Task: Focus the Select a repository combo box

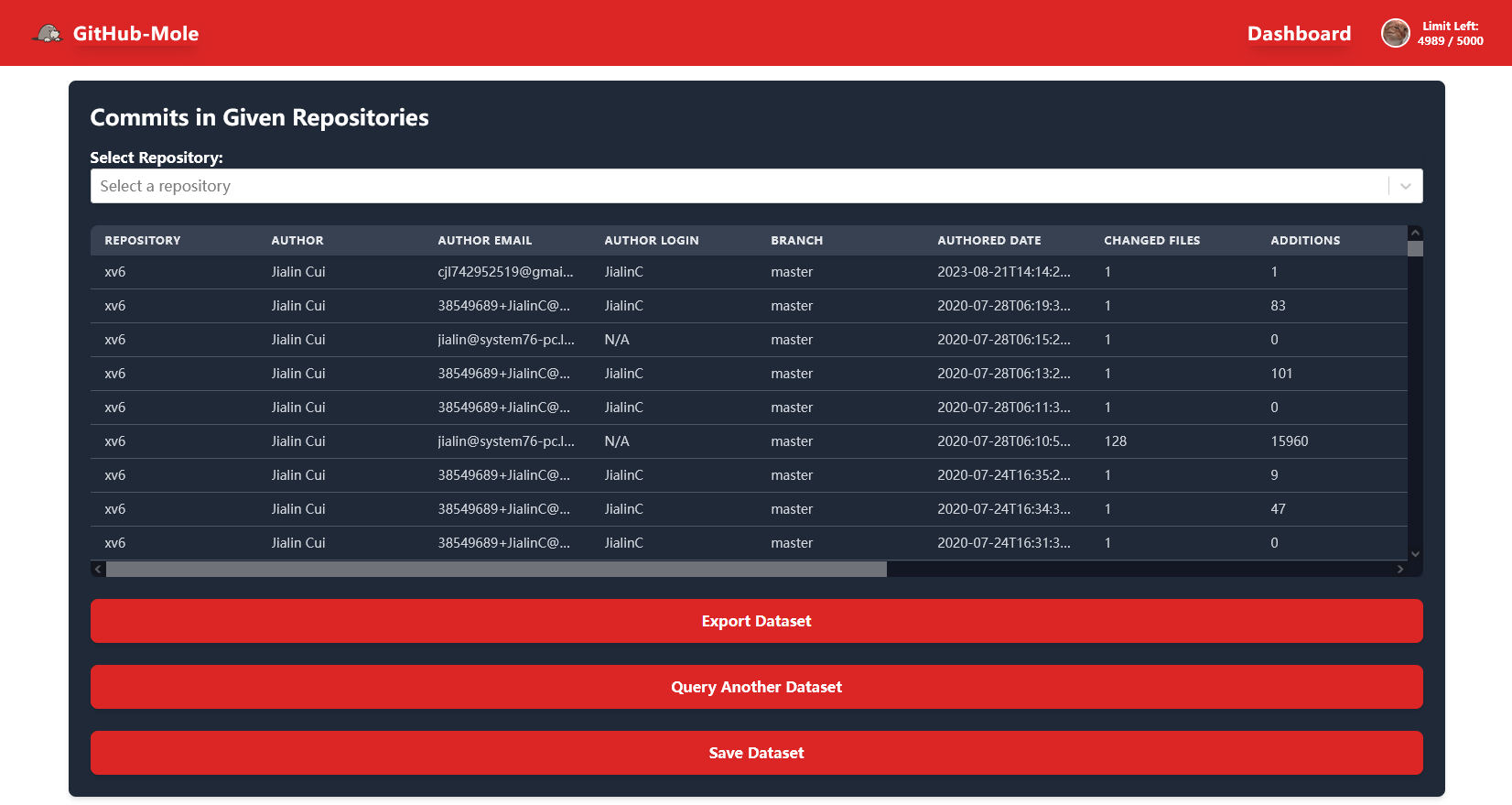Action: coord(756,186)
